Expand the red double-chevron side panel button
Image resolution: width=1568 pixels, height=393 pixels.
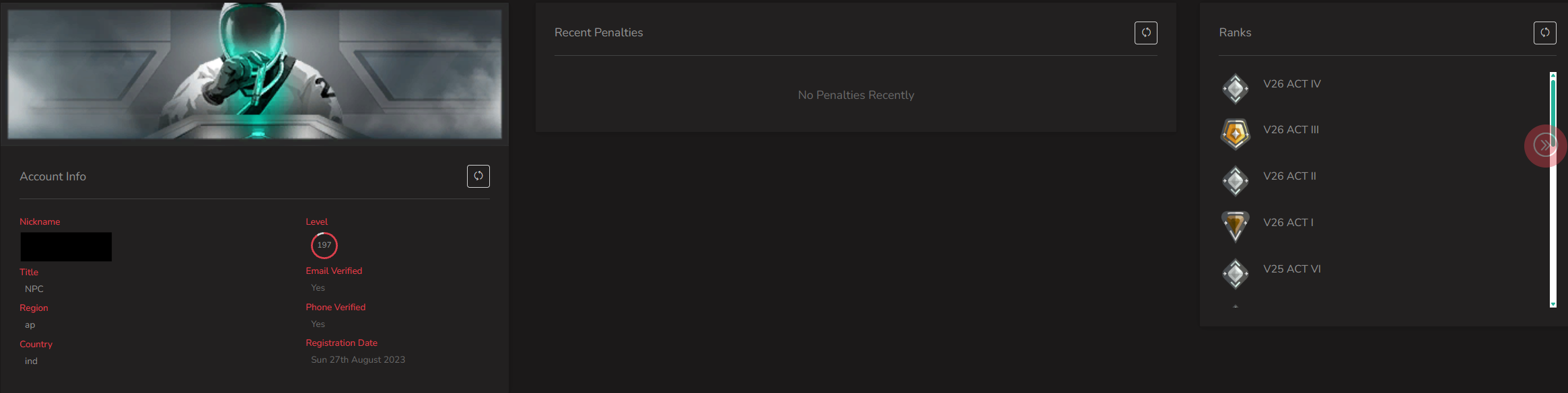tap(1545, 145)
